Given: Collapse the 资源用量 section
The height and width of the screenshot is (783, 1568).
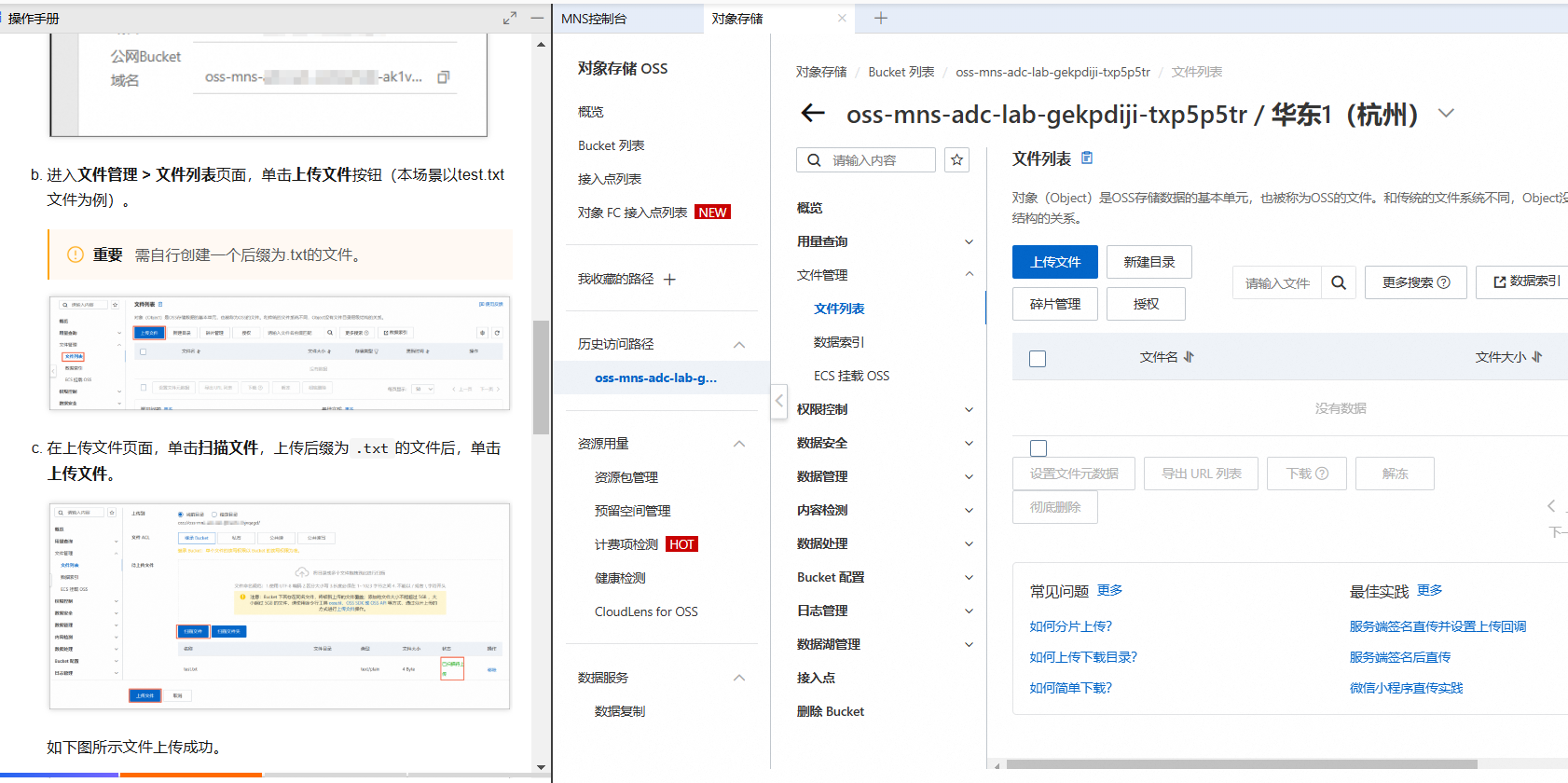Looking at the screenshot, I should (739, 444).
